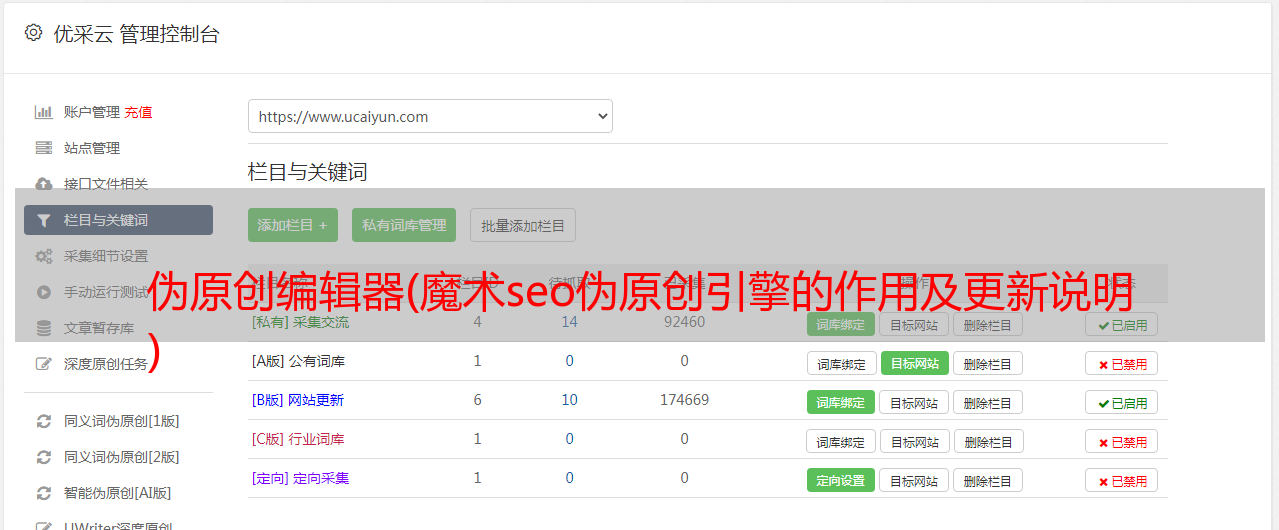The width and height of the screenshot is (1279, 530).
Task: Click 词库绑定 for the 采集交流 row
Action: tap(841, 324)
